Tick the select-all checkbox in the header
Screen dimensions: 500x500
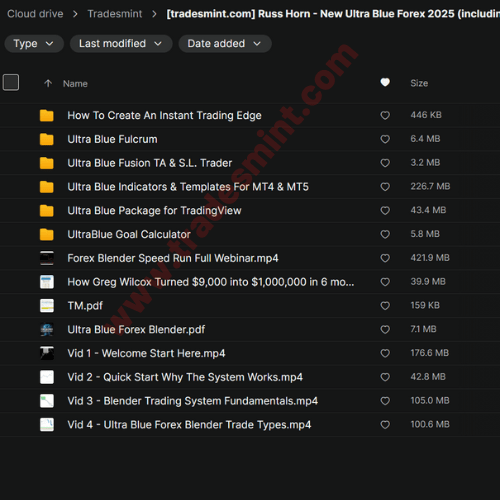11,82
